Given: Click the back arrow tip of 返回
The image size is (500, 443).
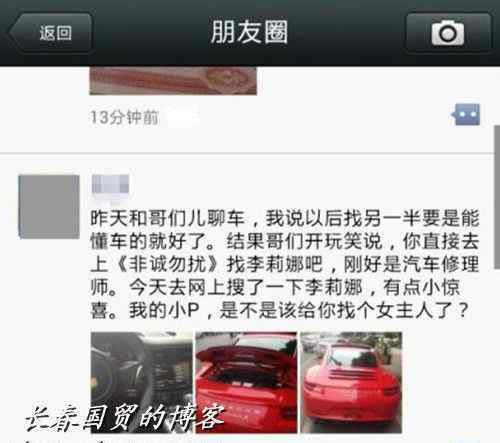Looking at the screenshot, I should tap(13, 33).
